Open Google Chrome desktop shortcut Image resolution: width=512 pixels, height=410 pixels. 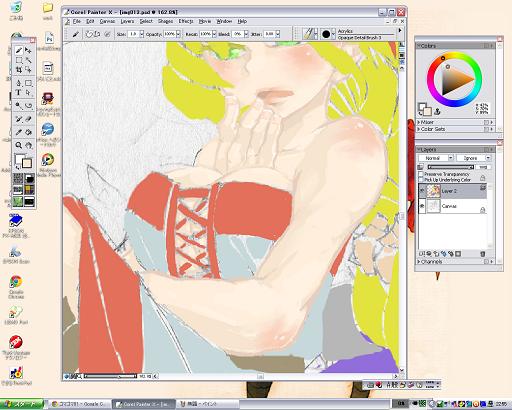click(x=16, y=286)
